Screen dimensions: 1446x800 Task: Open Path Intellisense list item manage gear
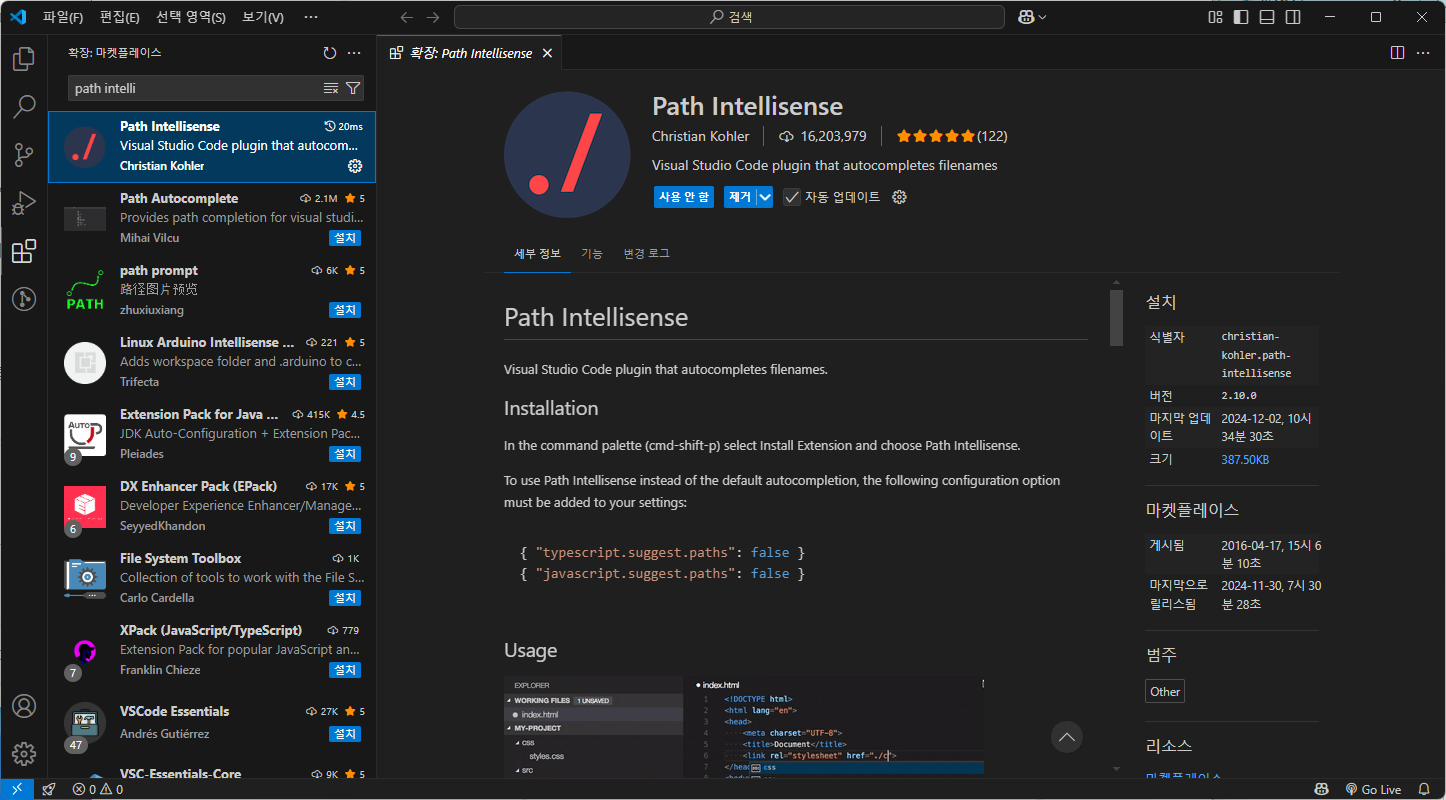click(x=355, y=166)
